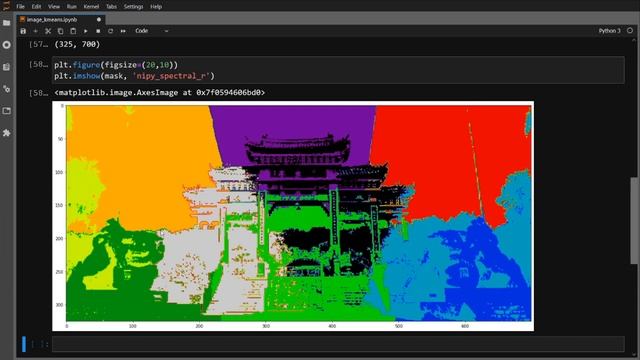
Task: Open the View menu
Action: point(54,7)
